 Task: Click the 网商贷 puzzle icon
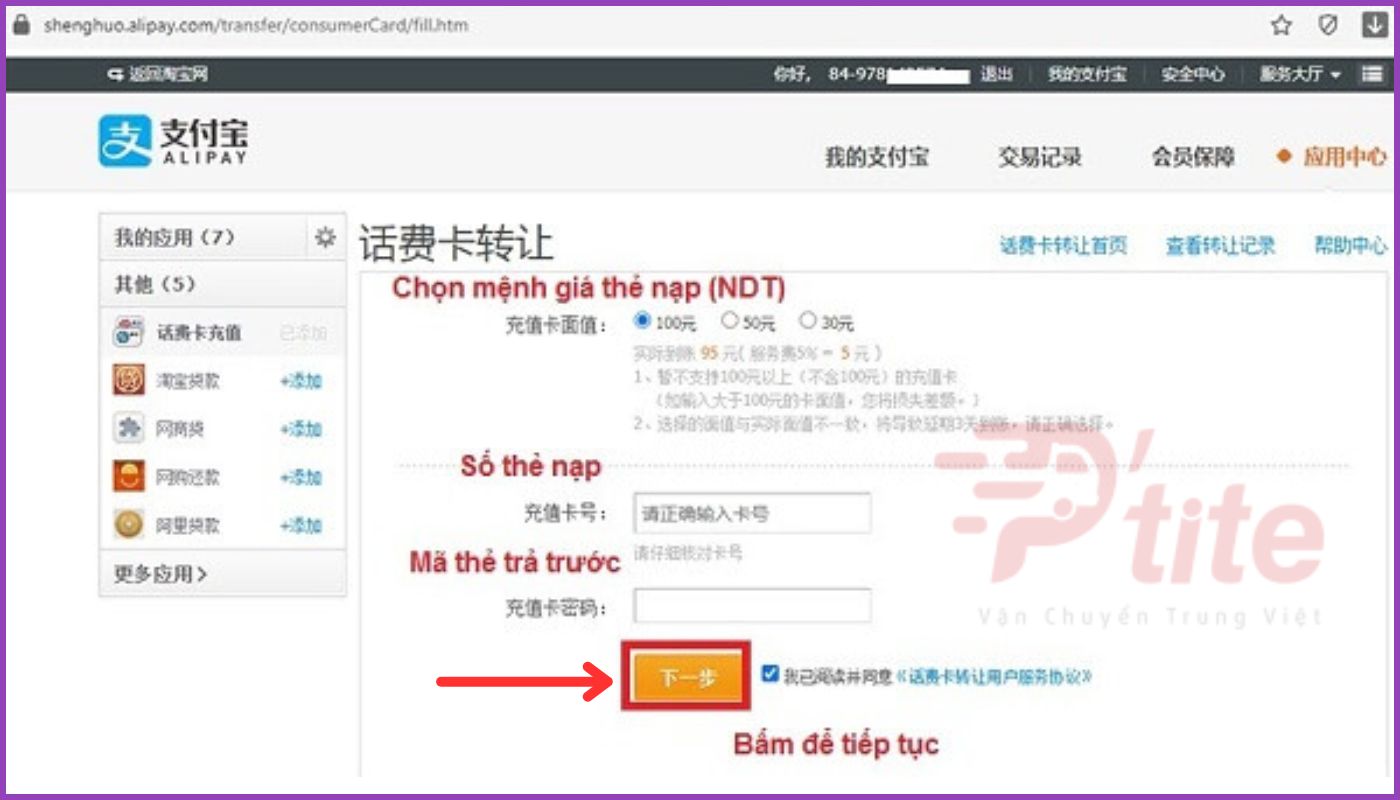128,429
